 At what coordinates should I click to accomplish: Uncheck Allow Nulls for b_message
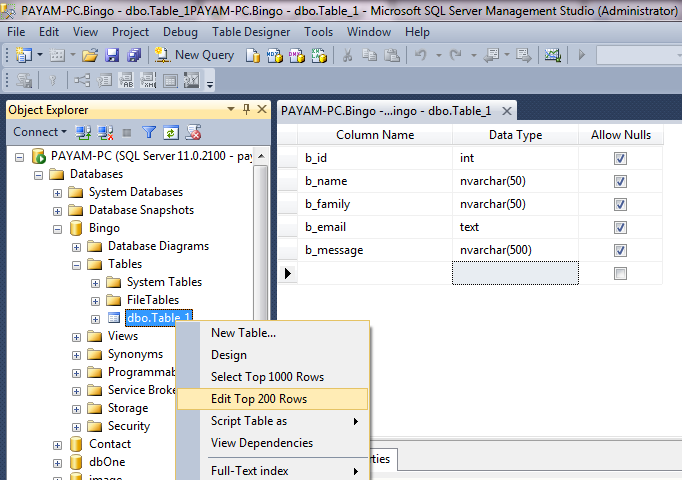pos(620,250)
